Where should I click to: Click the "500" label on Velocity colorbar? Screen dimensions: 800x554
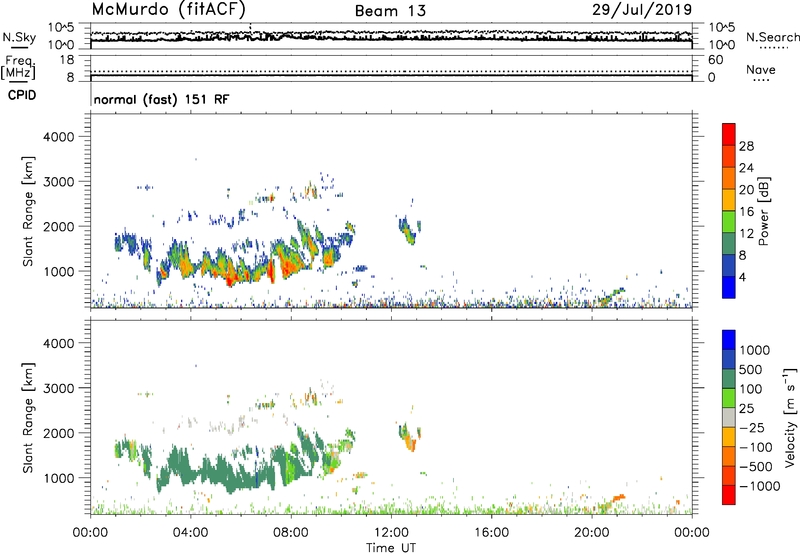[752, 369]
